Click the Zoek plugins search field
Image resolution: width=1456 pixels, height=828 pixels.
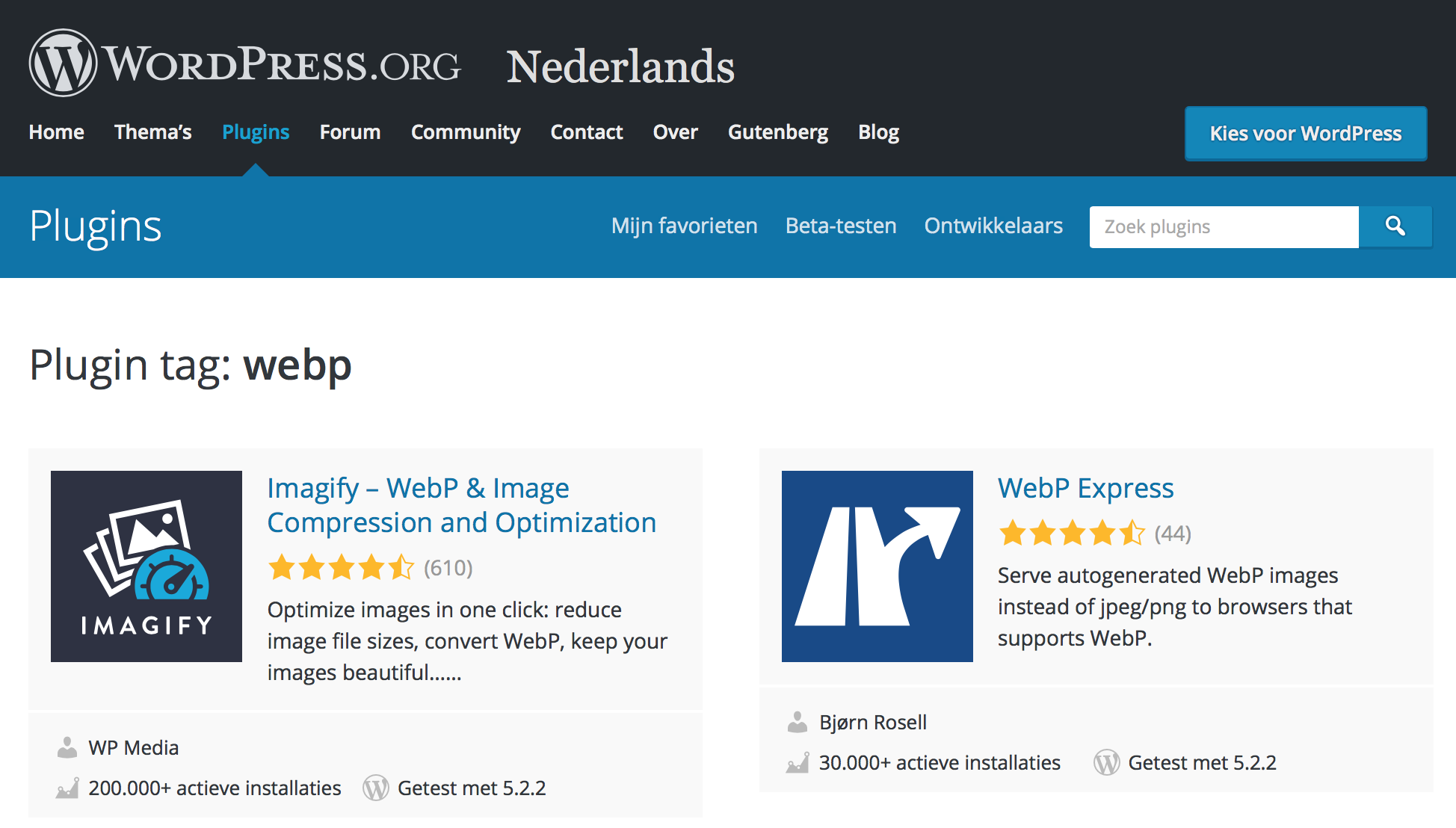1224,226
